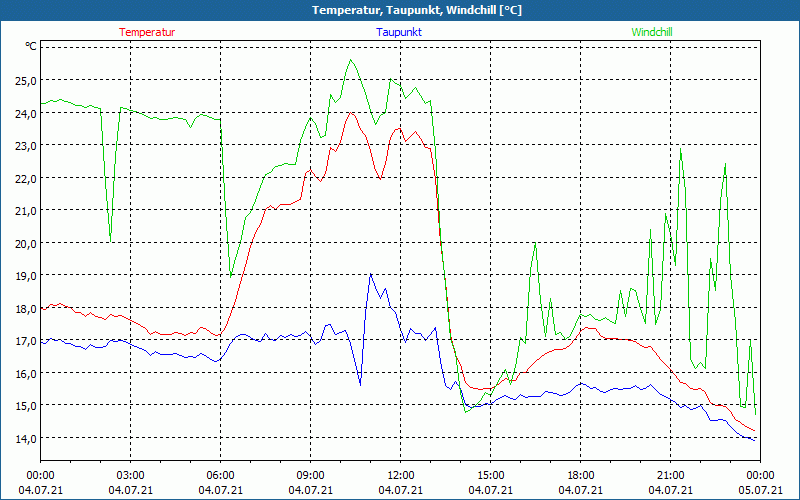Click the 17,0 y-axis value

coord(27,341)
